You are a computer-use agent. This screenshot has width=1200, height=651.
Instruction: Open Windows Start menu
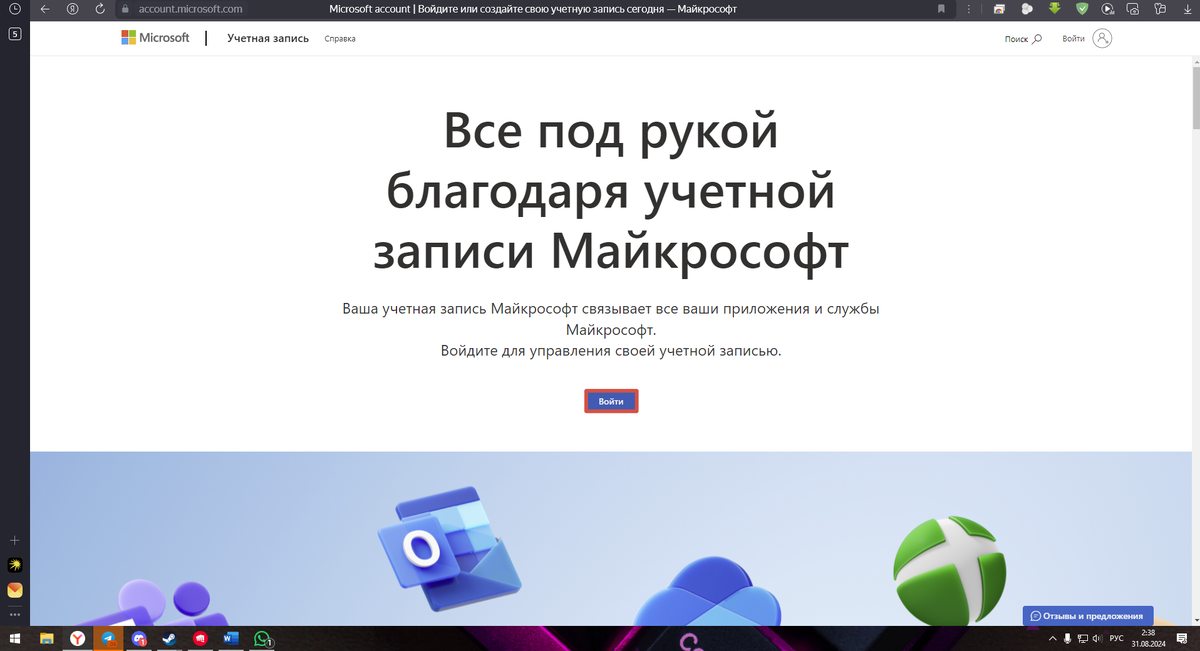(16, 638)
